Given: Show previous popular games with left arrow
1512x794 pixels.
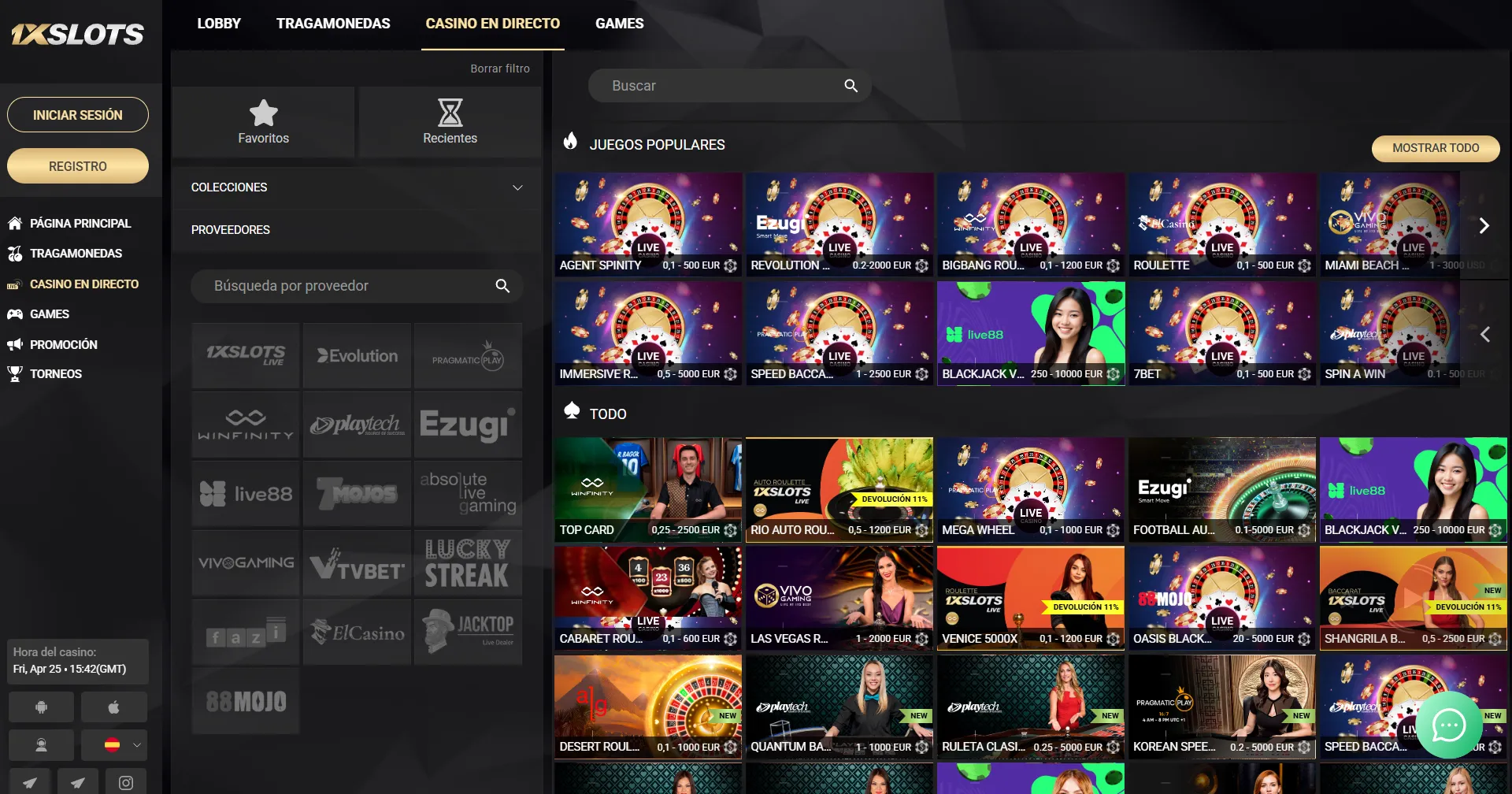Looking at the screenshot, I should [x=1484, y=335].
